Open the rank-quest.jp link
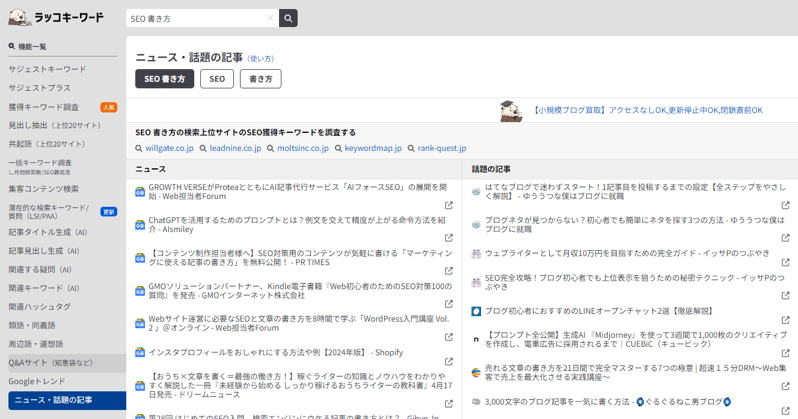This screenshot has width=798, height=419. [442, 149]
